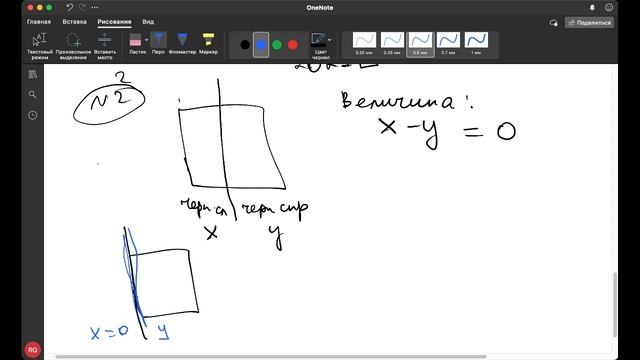This screenshot has height=360, width=640.
Task: Click the RG account avatar
Action: click(33, 350)
